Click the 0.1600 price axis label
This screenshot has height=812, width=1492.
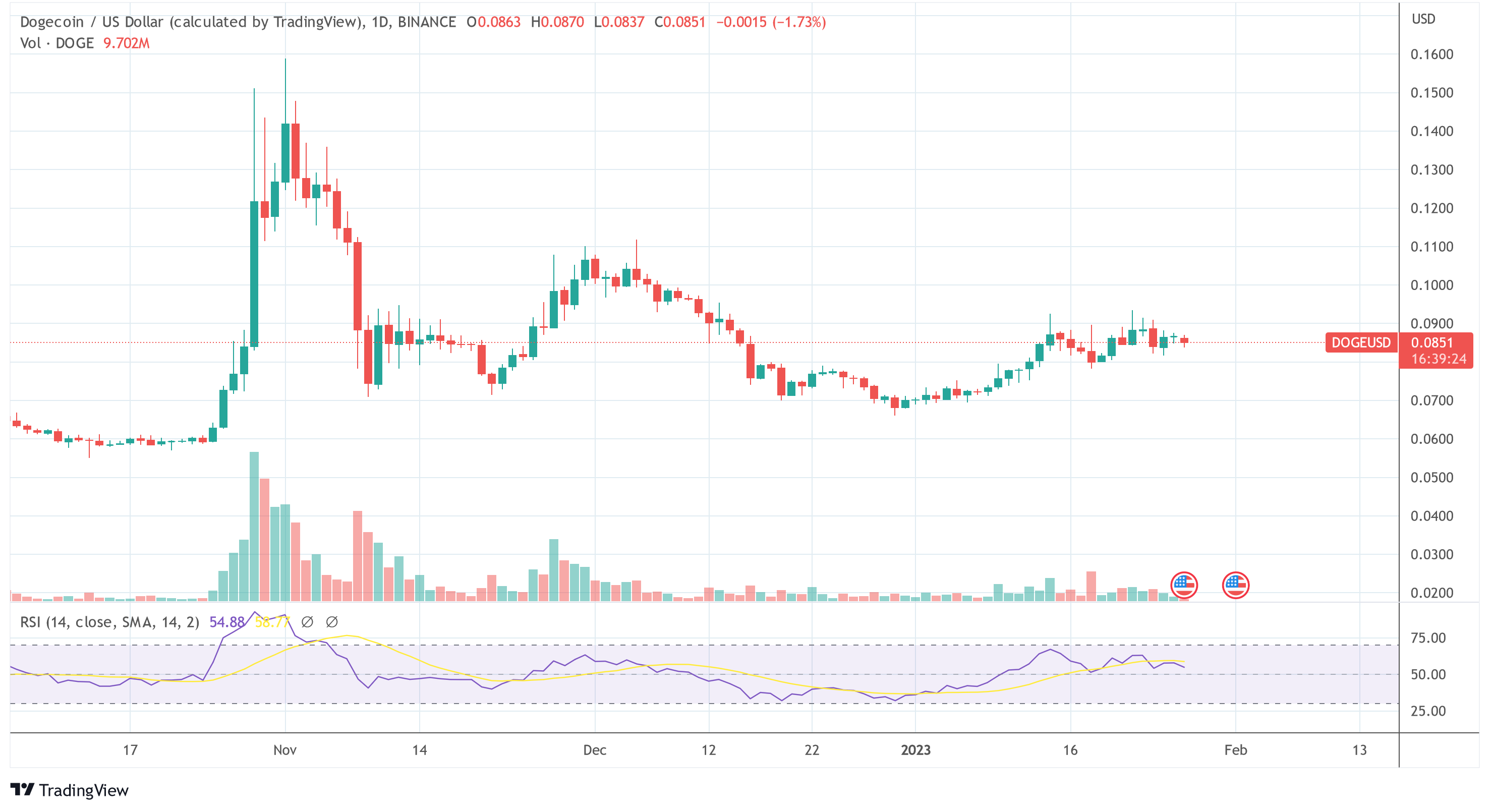1432,54
